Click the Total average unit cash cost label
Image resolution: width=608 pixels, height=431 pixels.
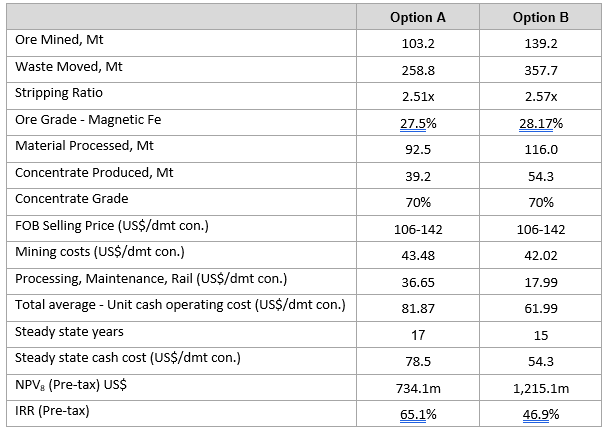[180, 304]
